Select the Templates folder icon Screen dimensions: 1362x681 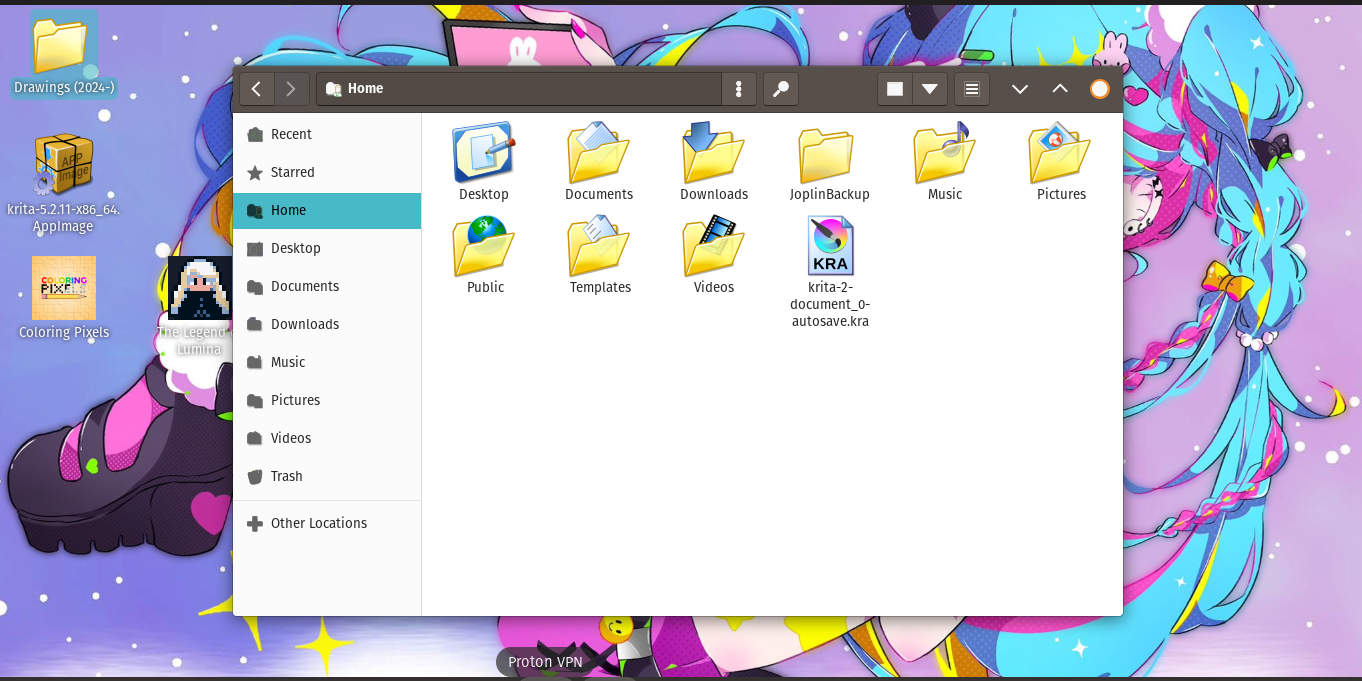(599, 248)
